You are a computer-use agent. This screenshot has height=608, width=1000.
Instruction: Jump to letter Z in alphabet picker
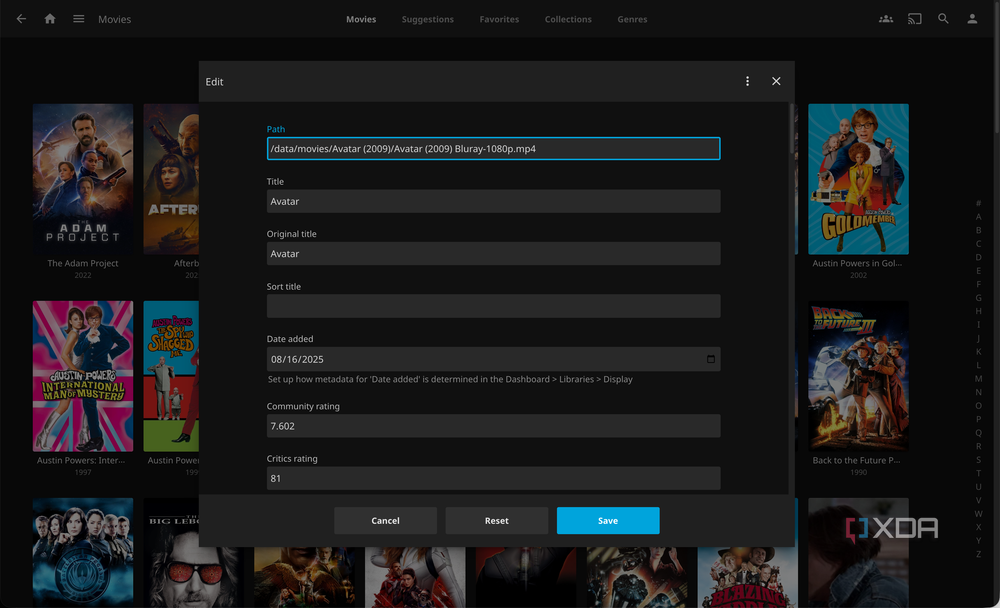pyautogui.click(x=978, y=554)
